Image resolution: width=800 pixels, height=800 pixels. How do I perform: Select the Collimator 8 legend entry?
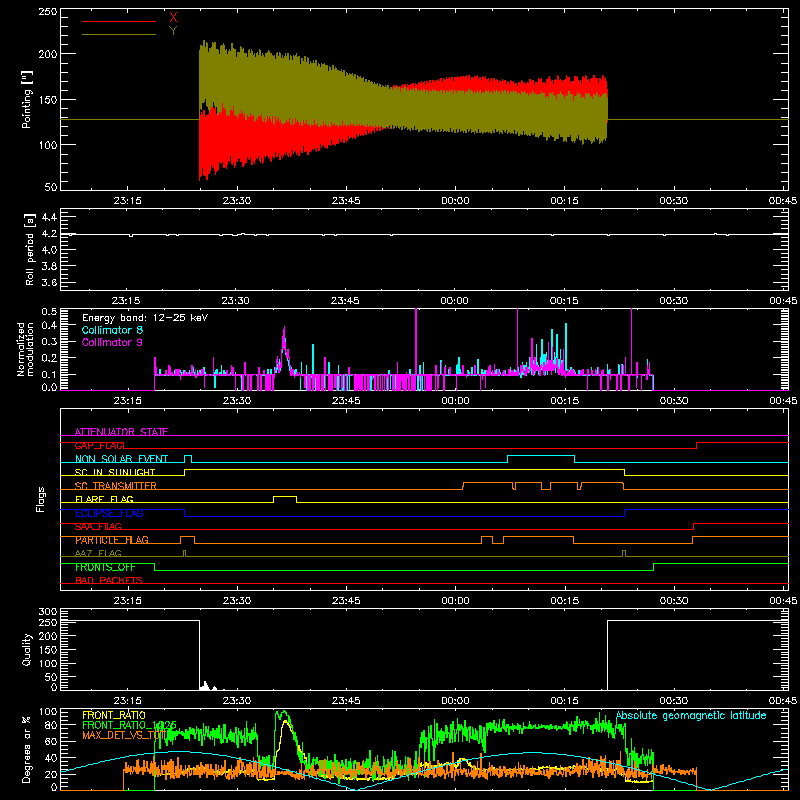[112, 330]
